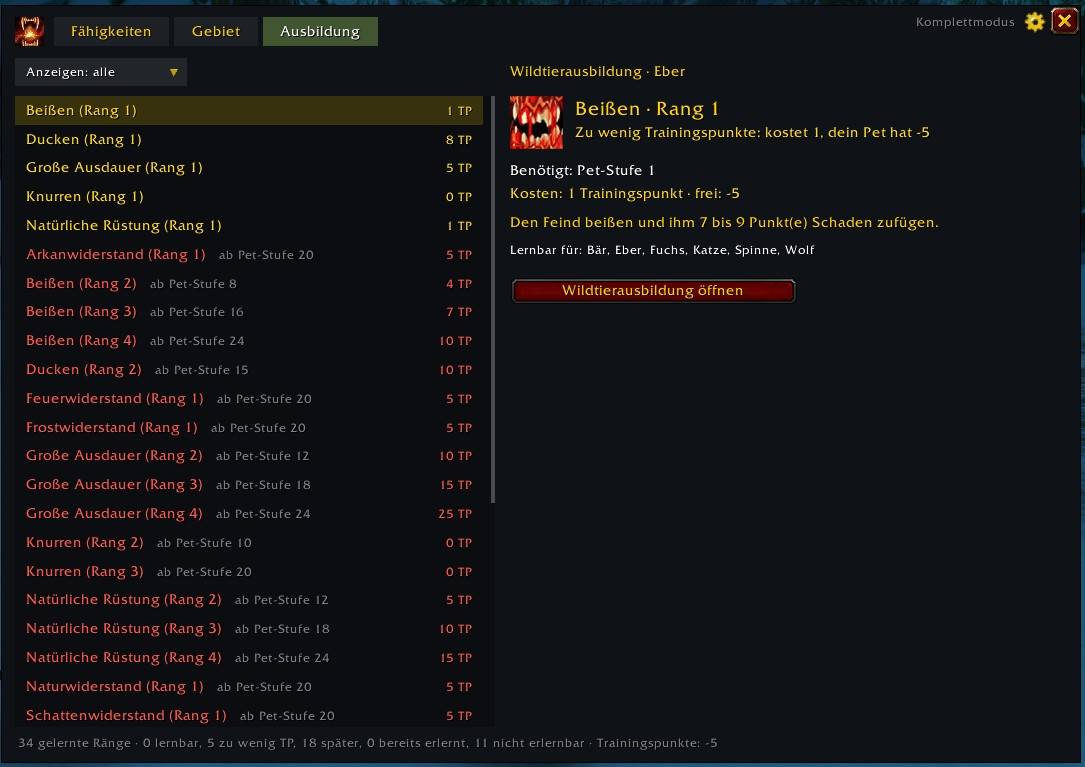The height and width of the screenshot is (767, 1085).
Task: Click the learned ranks summary status line
Action: point(368,743)
